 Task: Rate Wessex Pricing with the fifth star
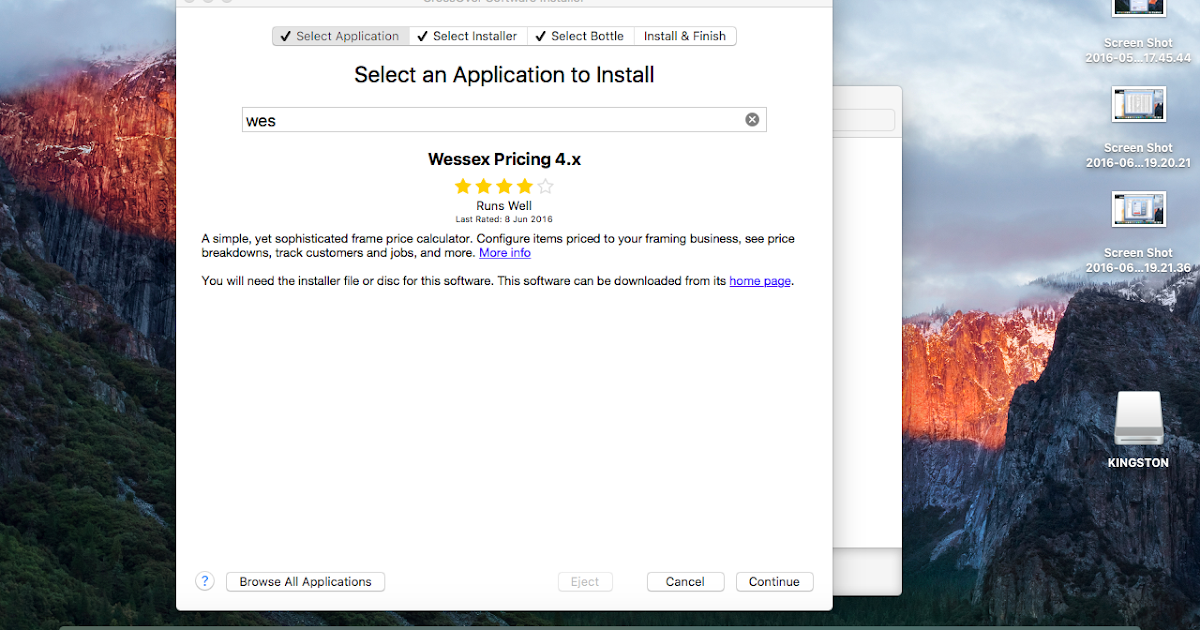tap(545, 186)
